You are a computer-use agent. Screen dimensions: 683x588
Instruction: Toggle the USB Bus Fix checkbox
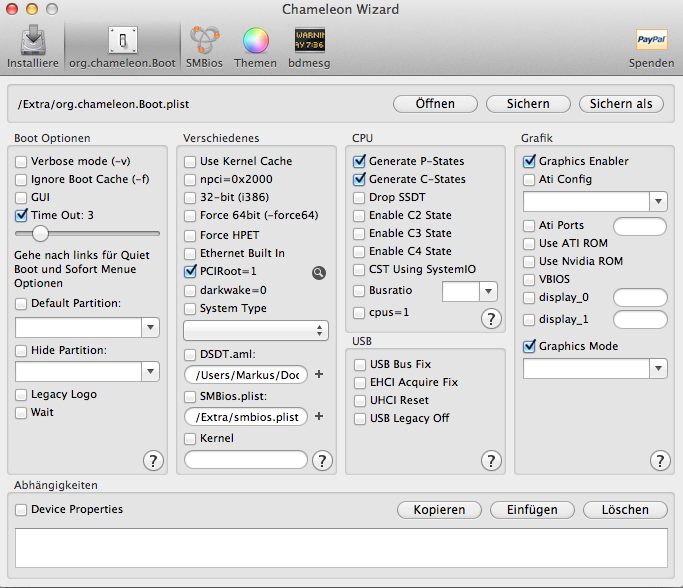[x=360, y=365]
